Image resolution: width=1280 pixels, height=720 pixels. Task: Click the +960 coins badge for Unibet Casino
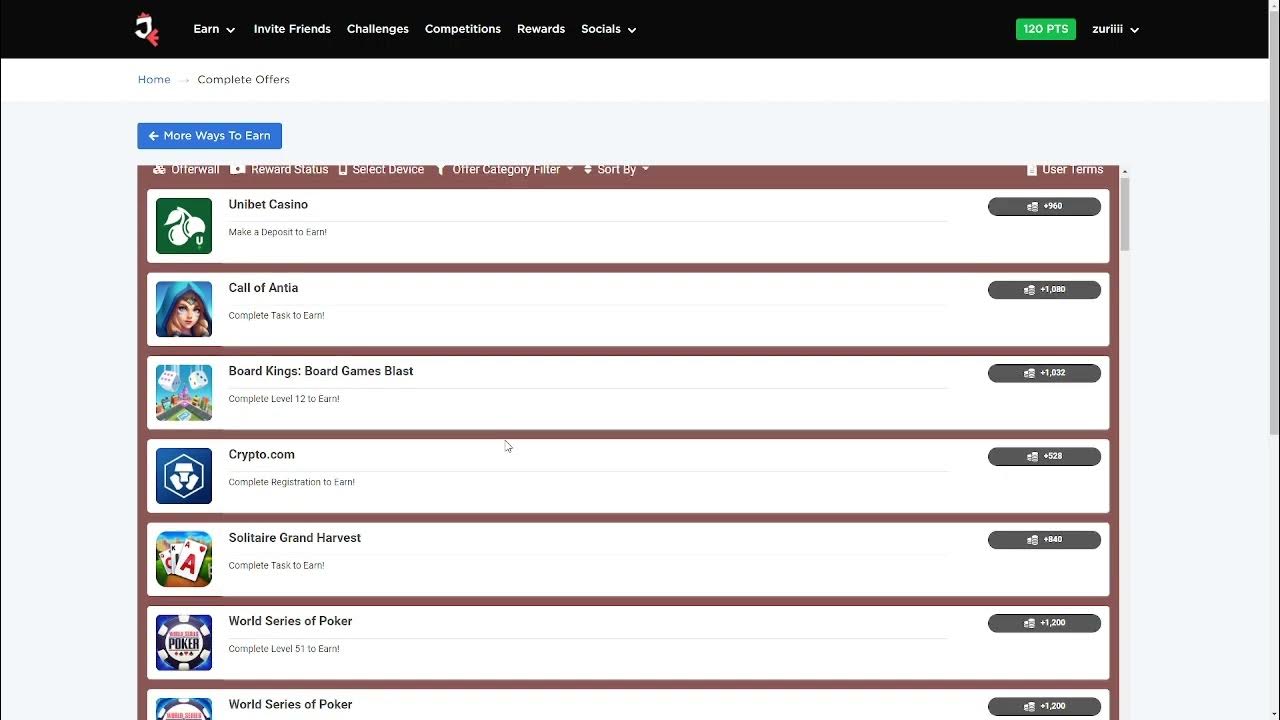coord(1044,206)
